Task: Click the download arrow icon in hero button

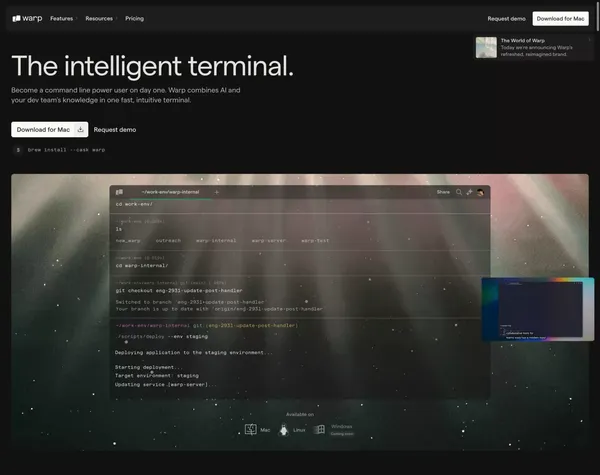Action: 80,129
